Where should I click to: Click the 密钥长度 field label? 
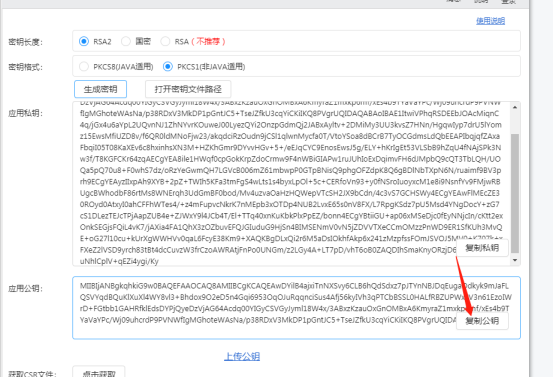click(x=25, y=42)
